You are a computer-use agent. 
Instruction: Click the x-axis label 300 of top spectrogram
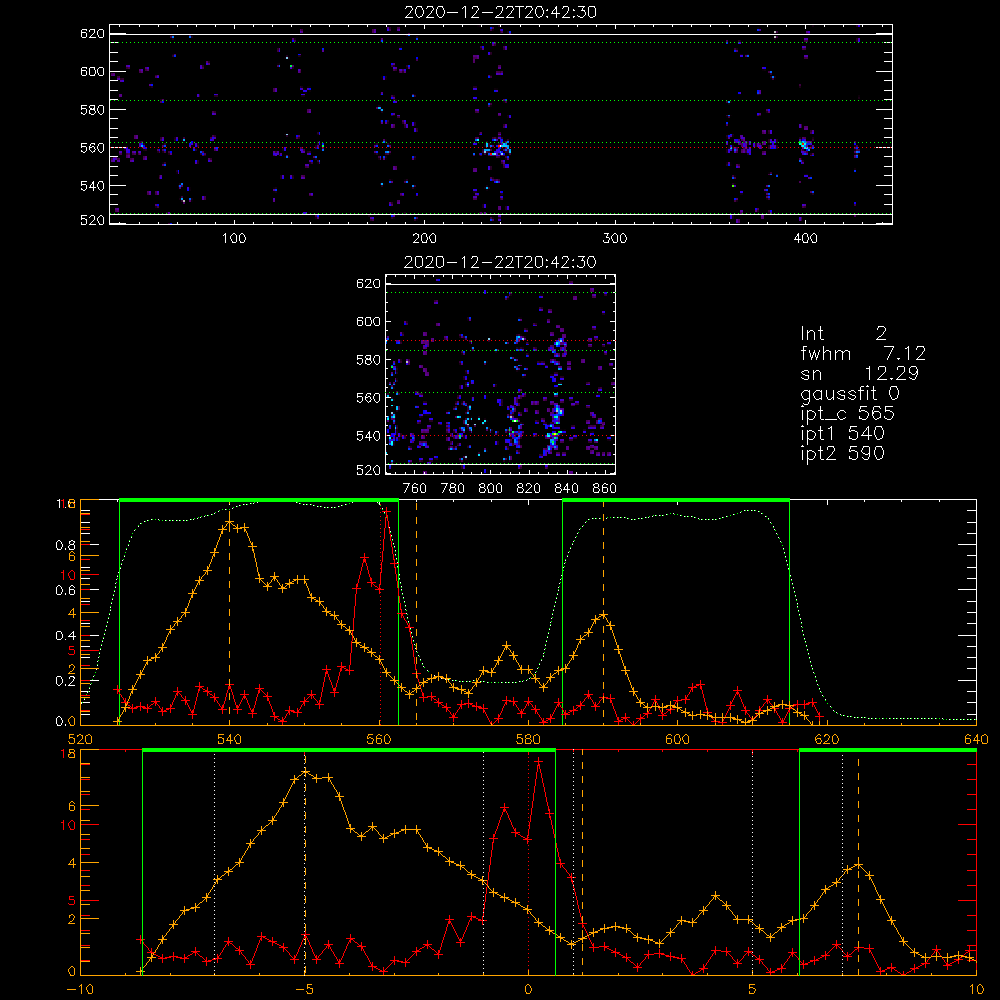(615, 239)
